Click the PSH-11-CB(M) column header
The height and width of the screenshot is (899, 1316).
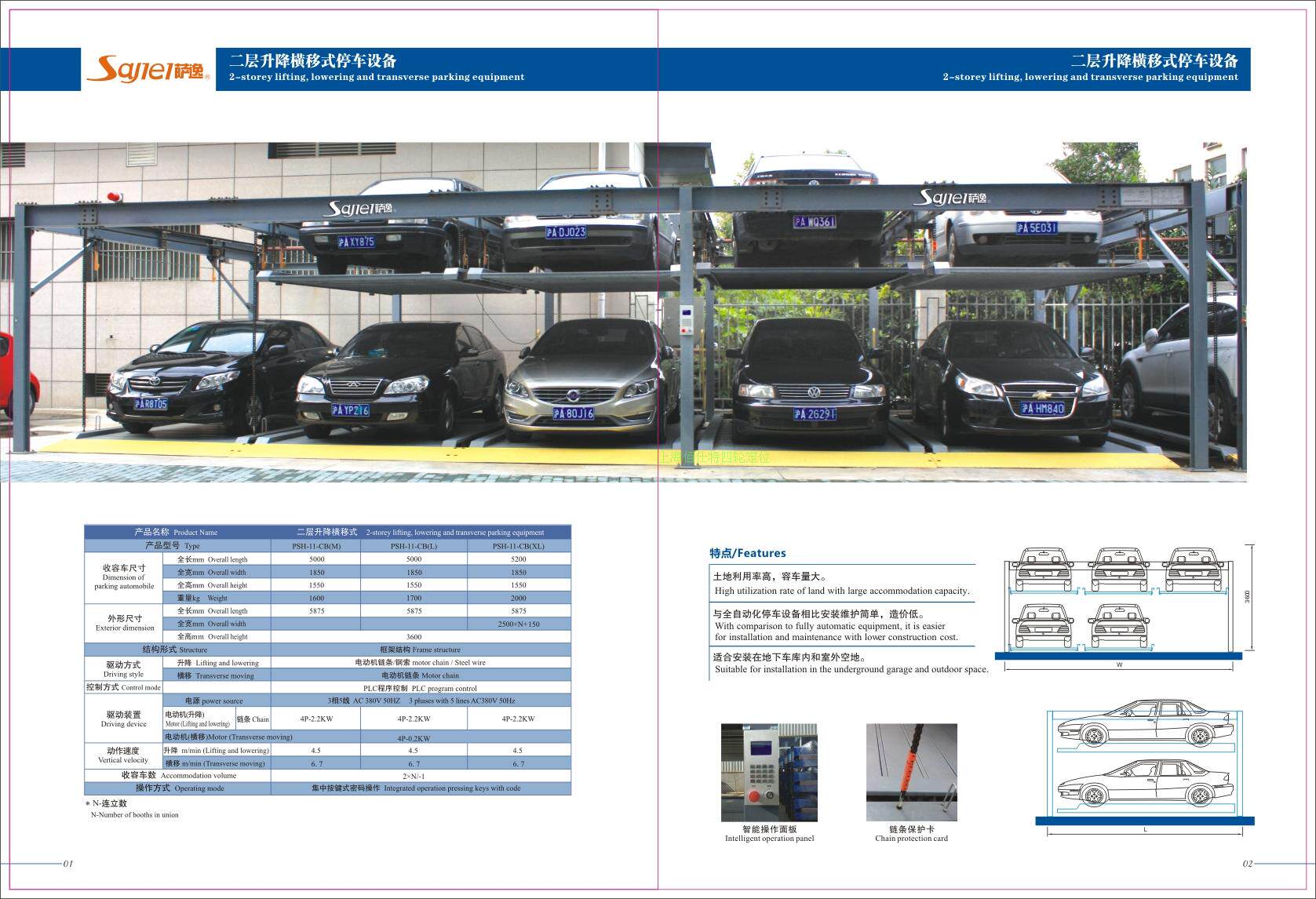coord(316,546)
